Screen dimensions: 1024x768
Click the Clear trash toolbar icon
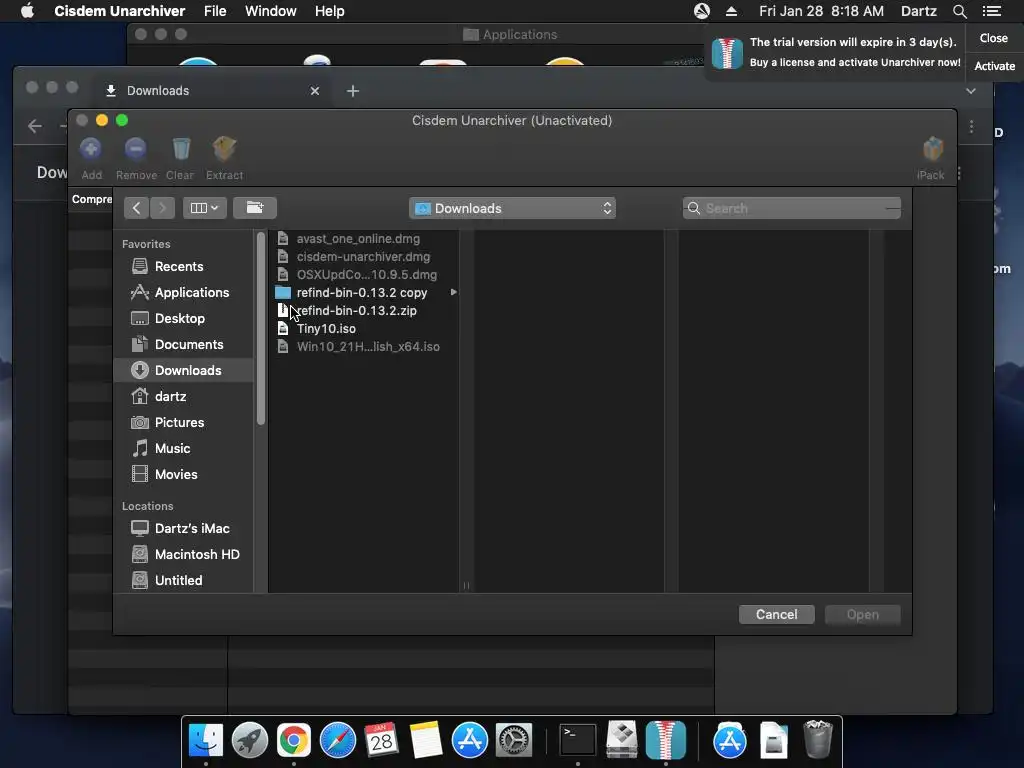181,150
